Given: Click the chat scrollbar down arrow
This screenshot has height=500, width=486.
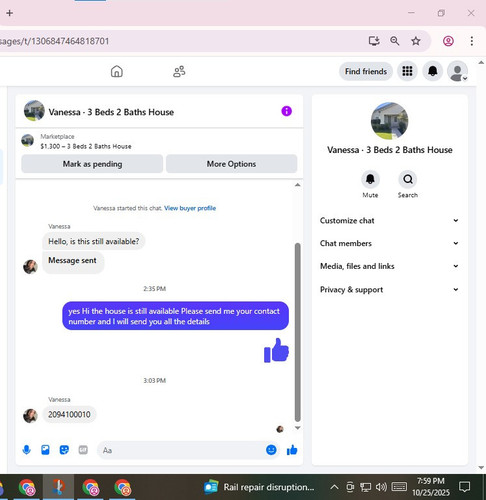Looking at the screenshot, I should 298,428.
